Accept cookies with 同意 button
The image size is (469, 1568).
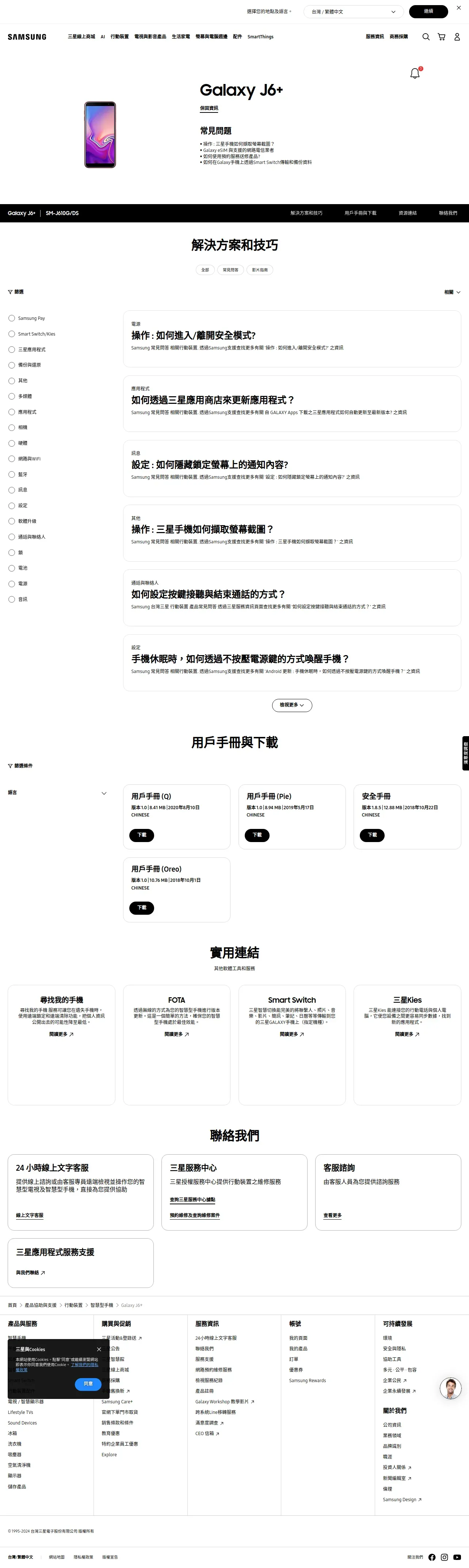(88, 1384)
